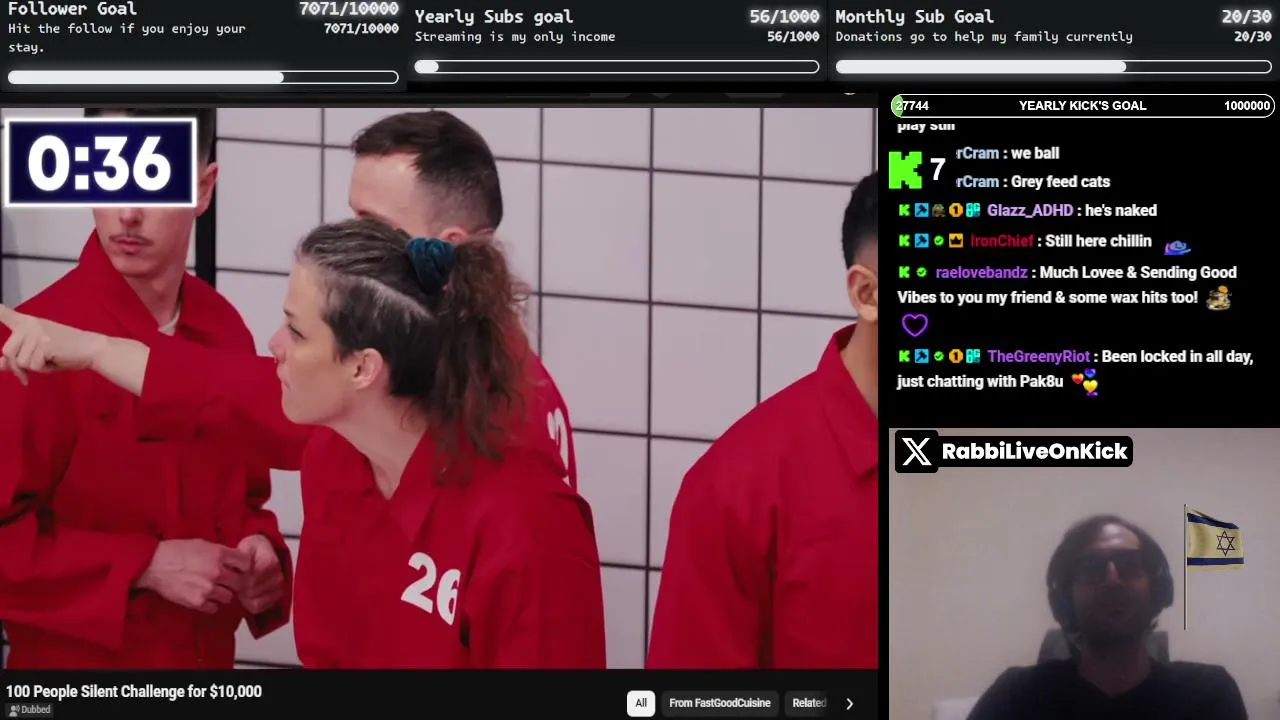This screenshot has width=1280, height=720.
Task: Click the teal badge directly left of Glazz_ADHD
Action: point(972,211)
